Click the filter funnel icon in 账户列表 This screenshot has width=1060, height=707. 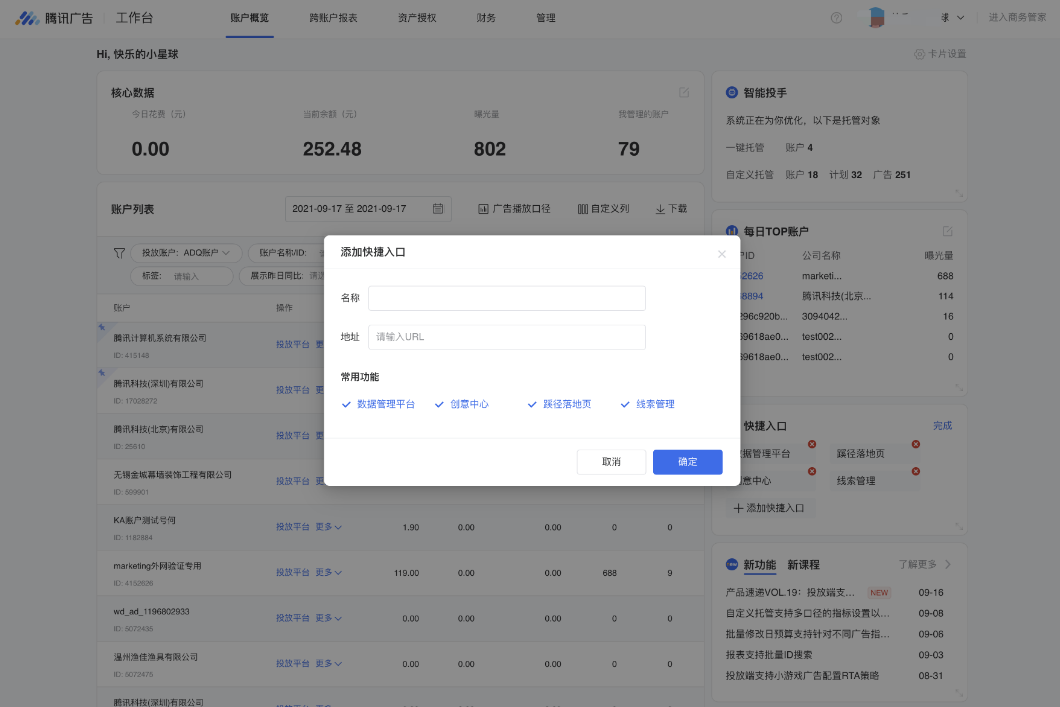tap(119, 253)
